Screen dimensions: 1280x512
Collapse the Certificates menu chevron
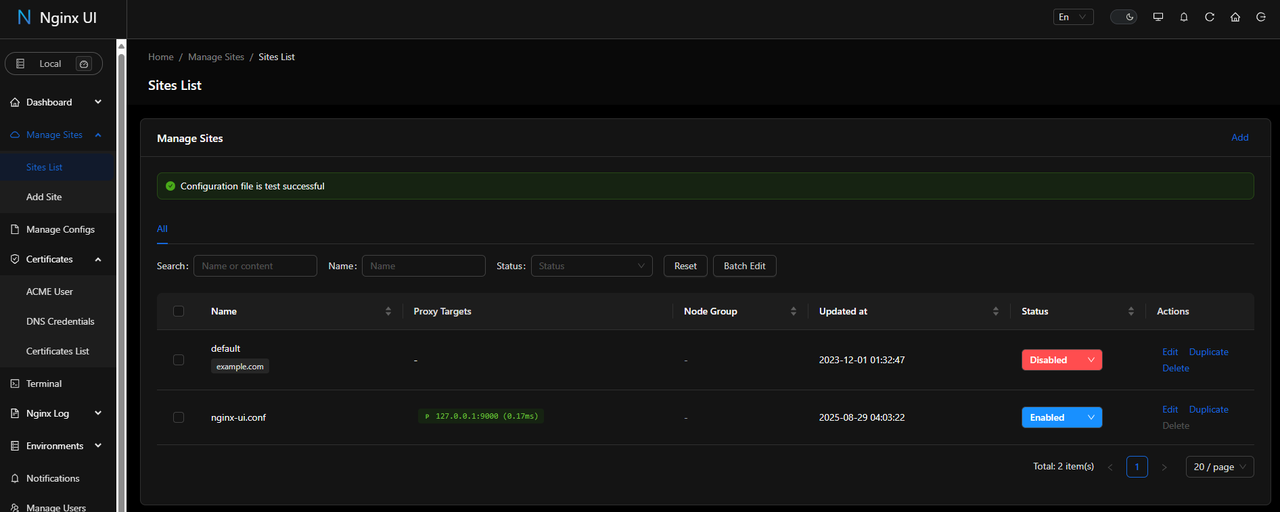[x=98, y=259]
